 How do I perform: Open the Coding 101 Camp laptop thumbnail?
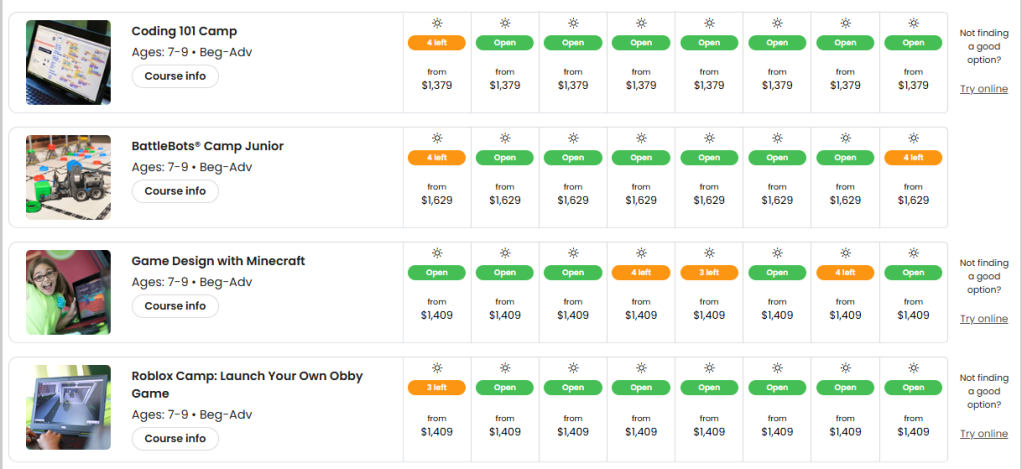click(68, 62)
